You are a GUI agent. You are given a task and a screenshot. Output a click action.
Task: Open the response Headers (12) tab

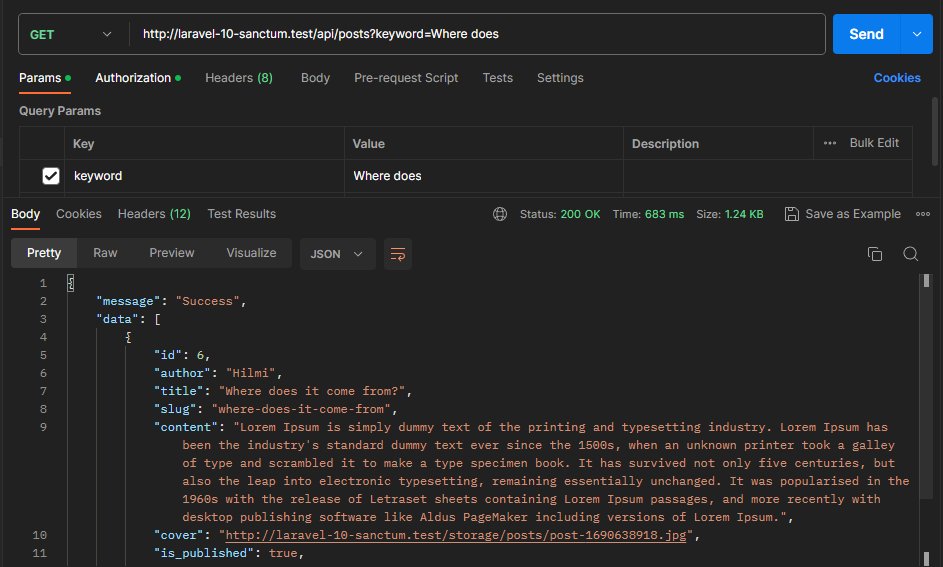pos(154,214)
